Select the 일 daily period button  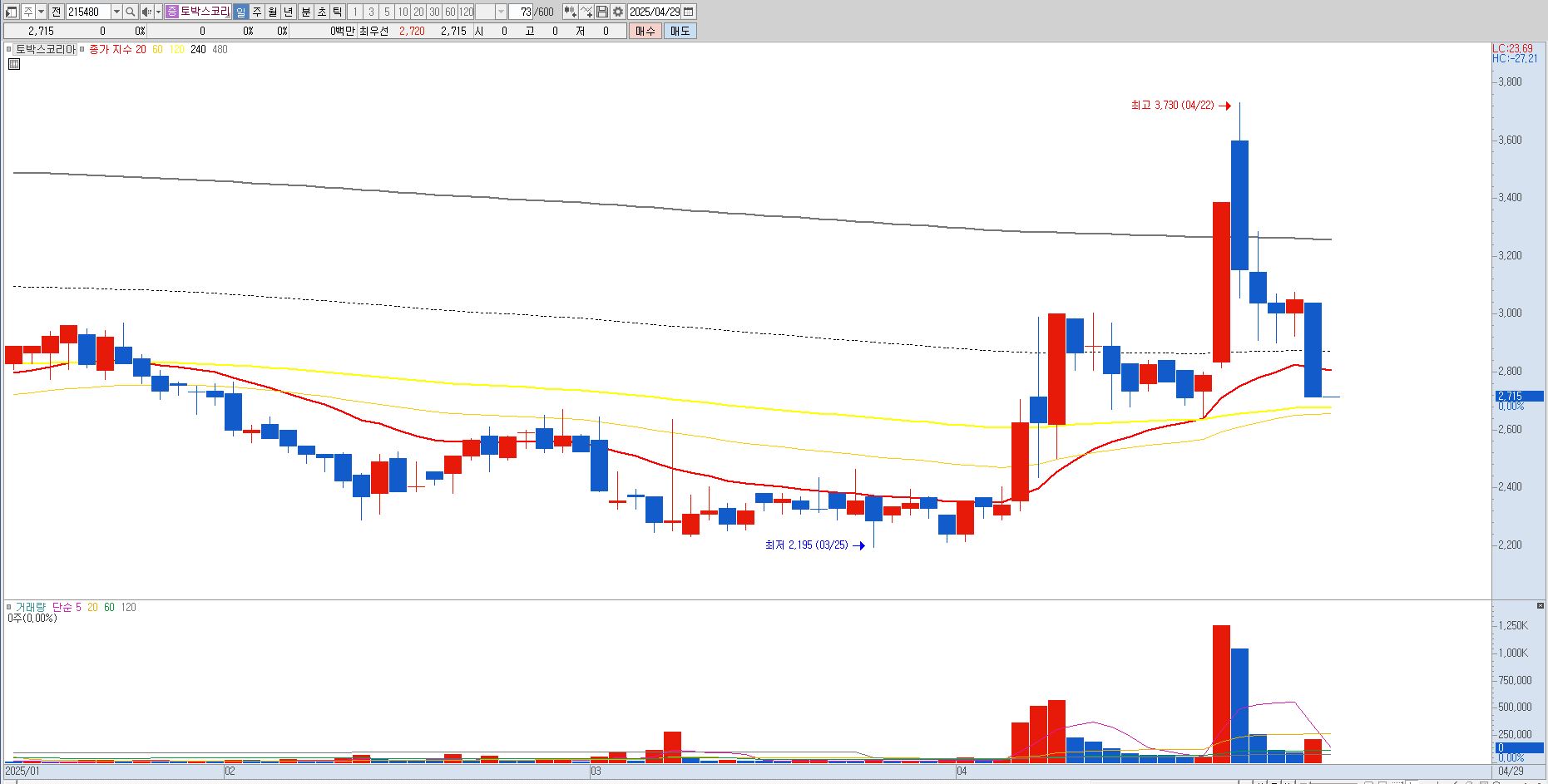240,12
